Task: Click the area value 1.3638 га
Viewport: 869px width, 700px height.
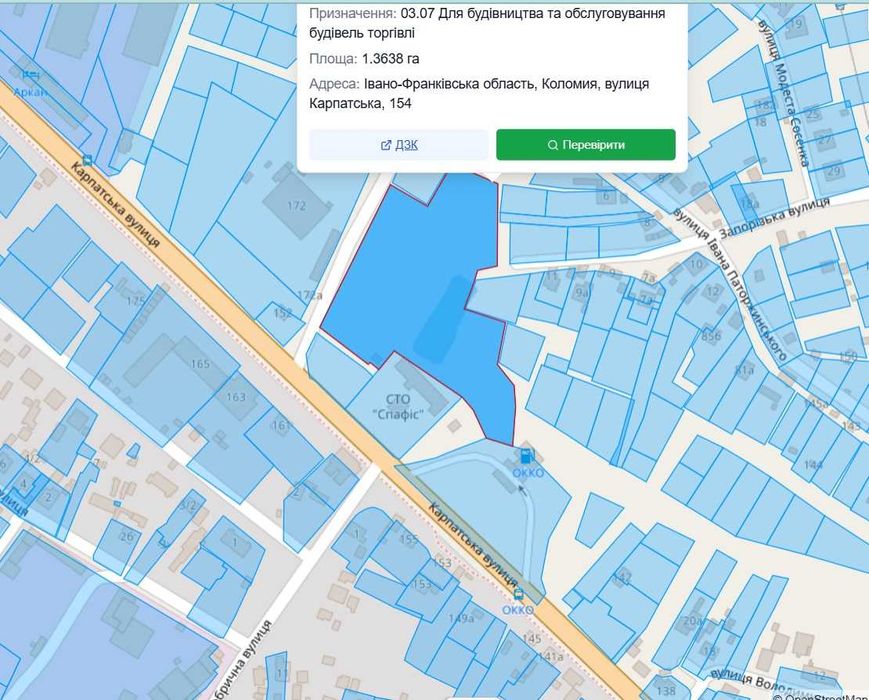Action: click(391, 59)
